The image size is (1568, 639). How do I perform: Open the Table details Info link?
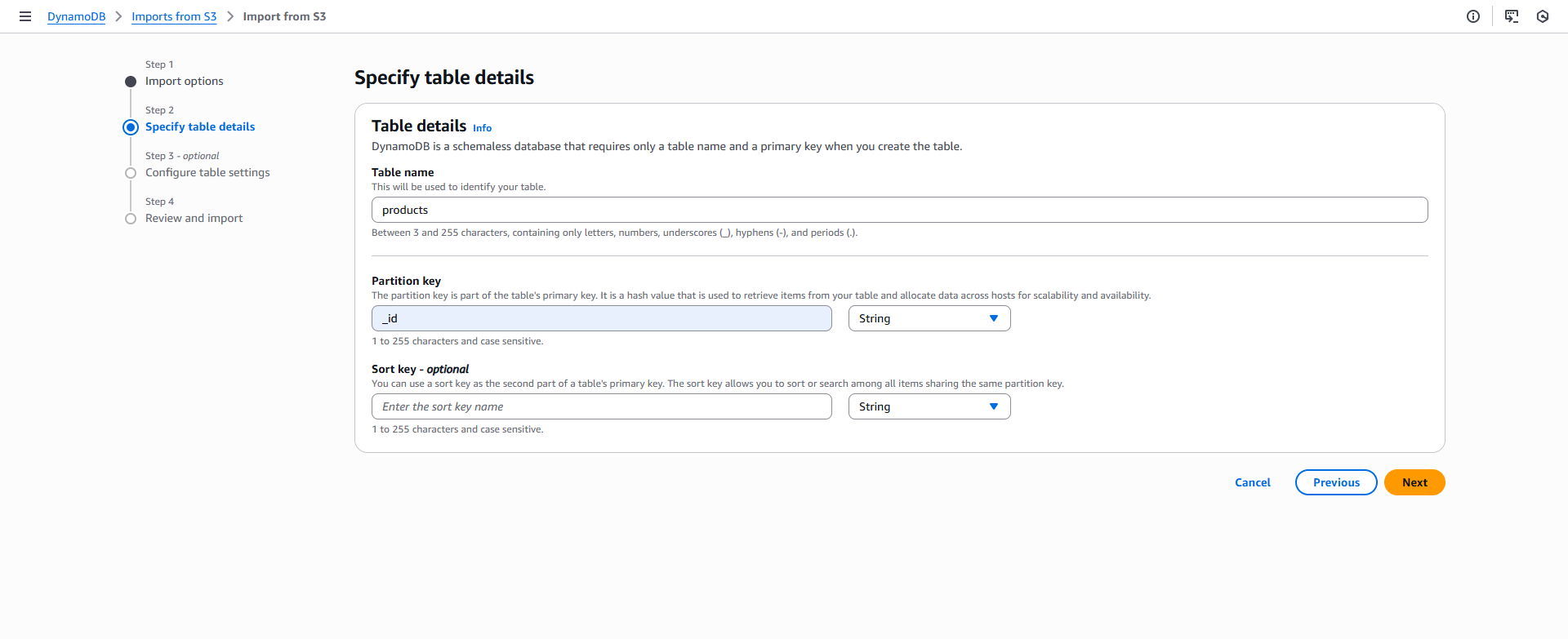[x=482, y=128]
